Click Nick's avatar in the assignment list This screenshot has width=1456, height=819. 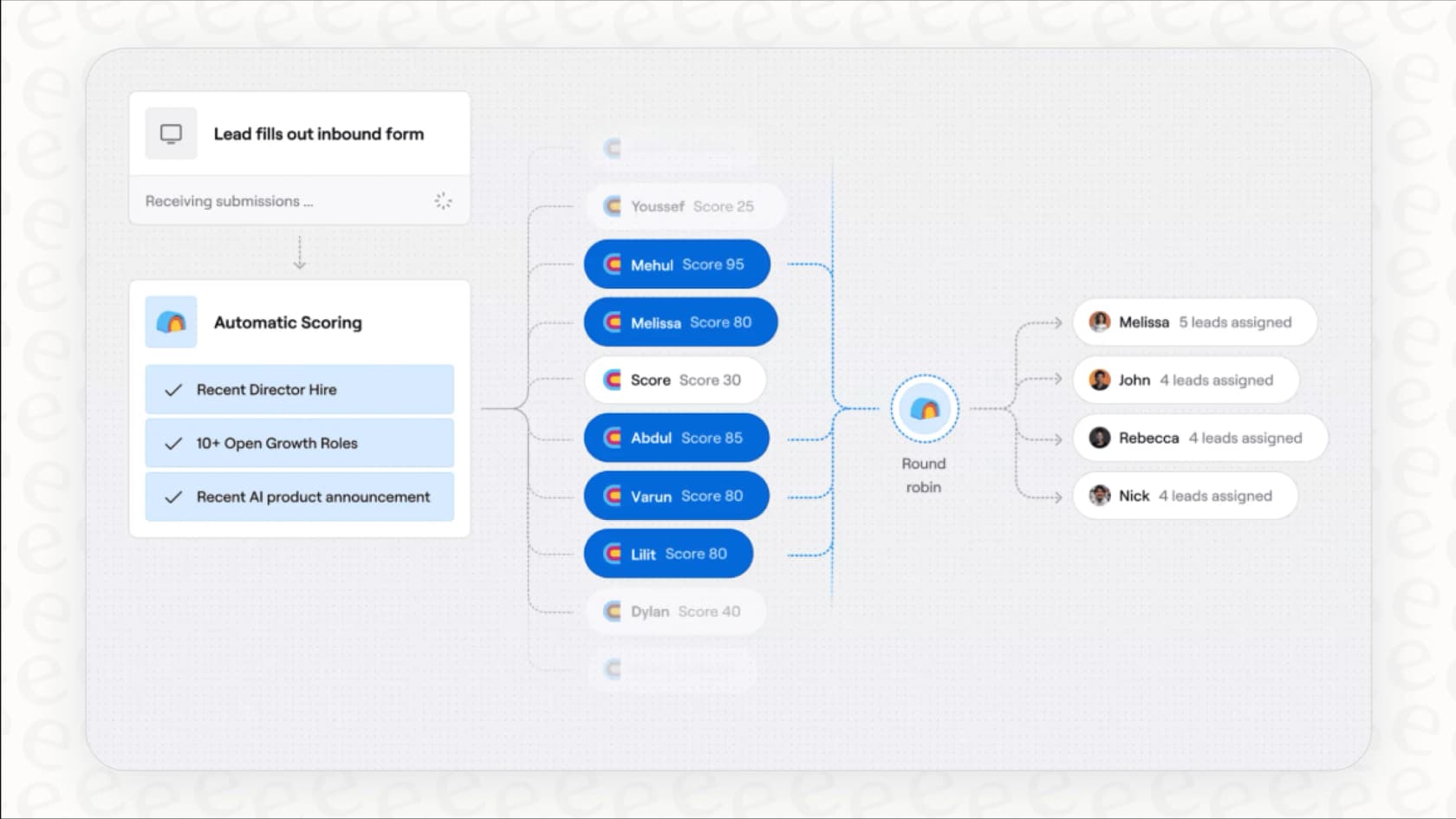(x=1100, y=496)
